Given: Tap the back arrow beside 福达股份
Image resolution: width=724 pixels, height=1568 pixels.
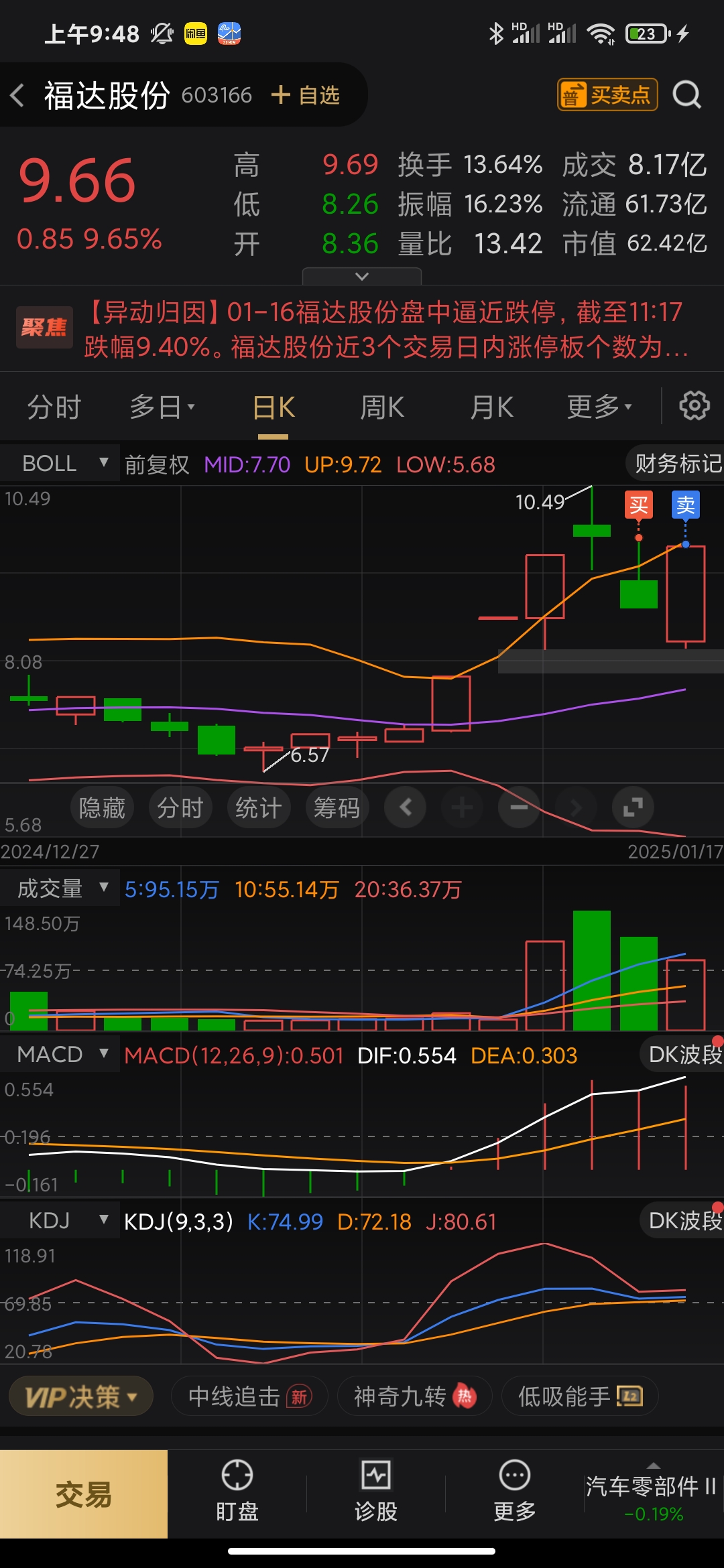Looking at the screenshot, I should pos(18,95).
